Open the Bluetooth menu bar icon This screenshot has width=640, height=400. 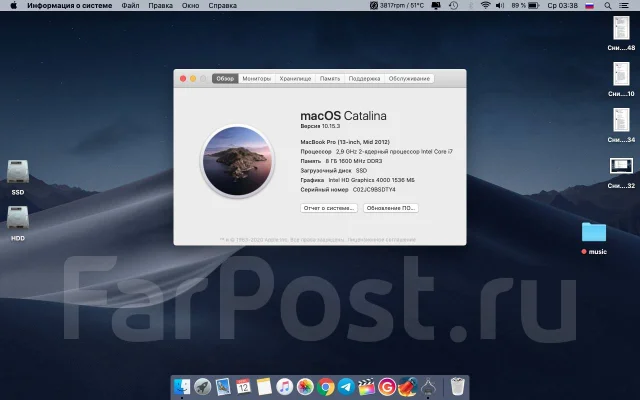[470, 6]
